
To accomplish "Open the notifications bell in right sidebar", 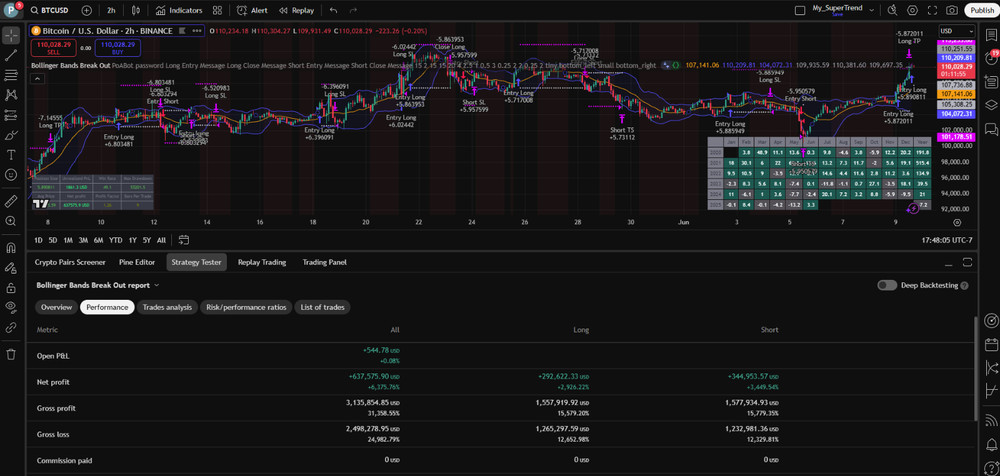I will [991, 443].
